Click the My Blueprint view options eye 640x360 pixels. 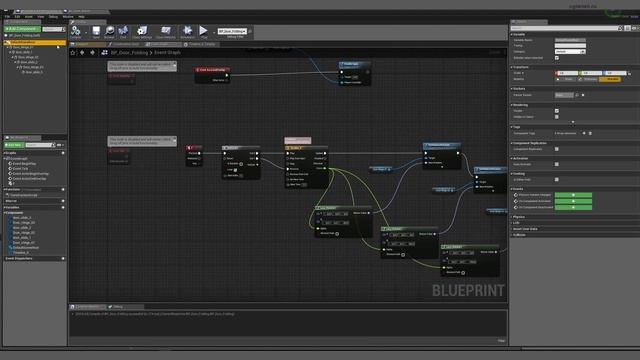[60, 145]
